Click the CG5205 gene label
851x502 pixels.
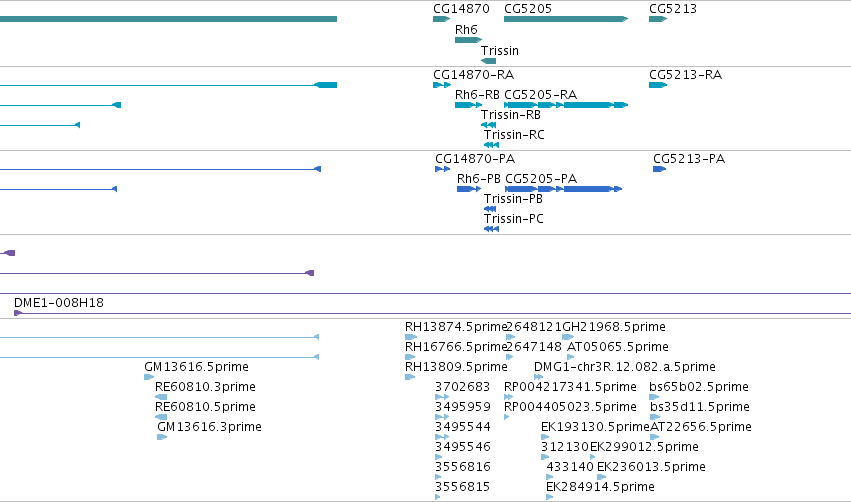pos(528,9)
